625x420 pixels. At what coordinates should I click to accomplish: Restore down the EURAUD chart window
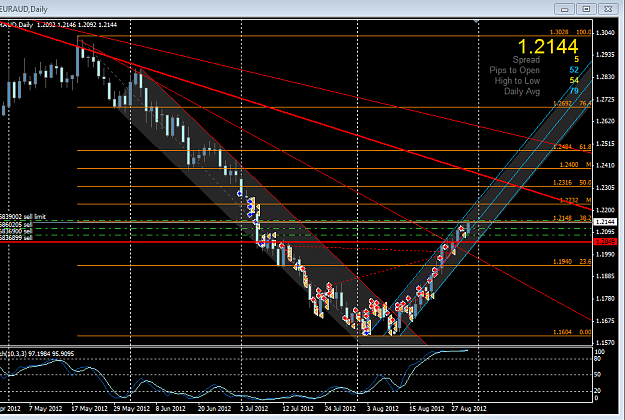[x=586, y=9]
